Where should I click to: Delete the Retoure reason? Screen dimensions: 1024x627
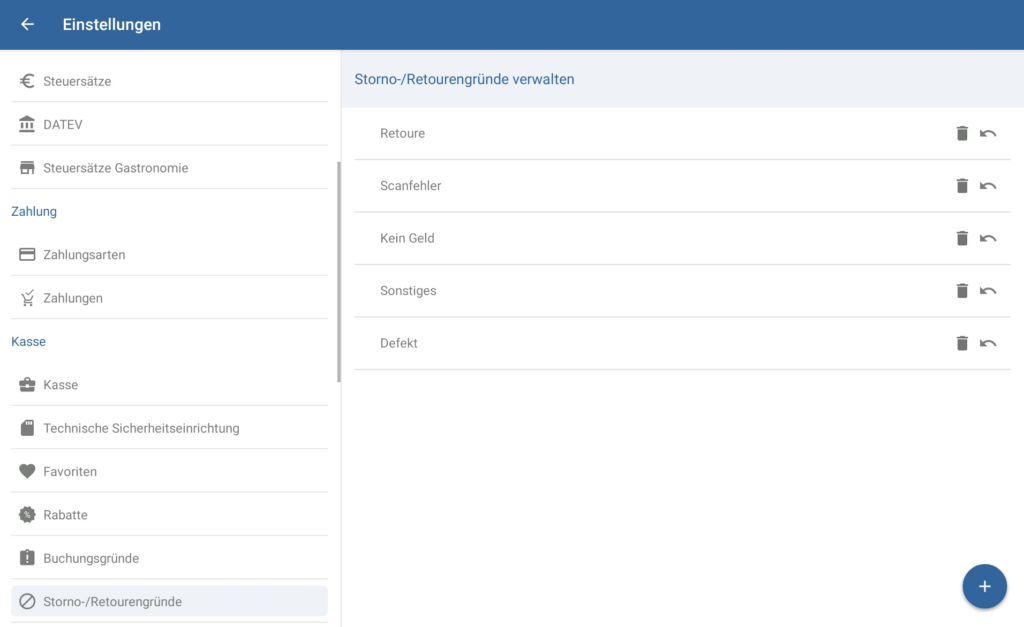962,133
